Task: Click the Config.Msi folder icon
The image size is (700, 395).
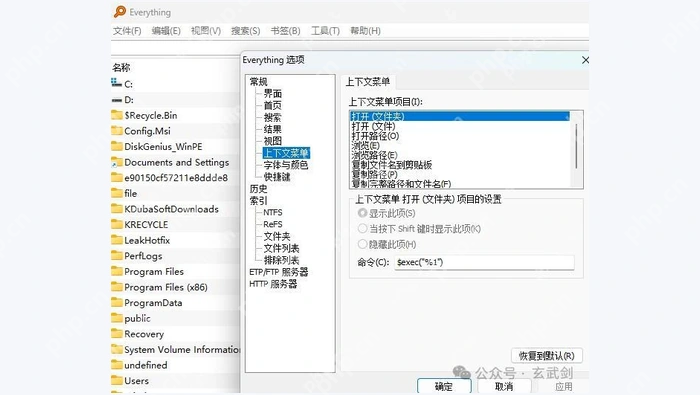Action: pos(117,131)
